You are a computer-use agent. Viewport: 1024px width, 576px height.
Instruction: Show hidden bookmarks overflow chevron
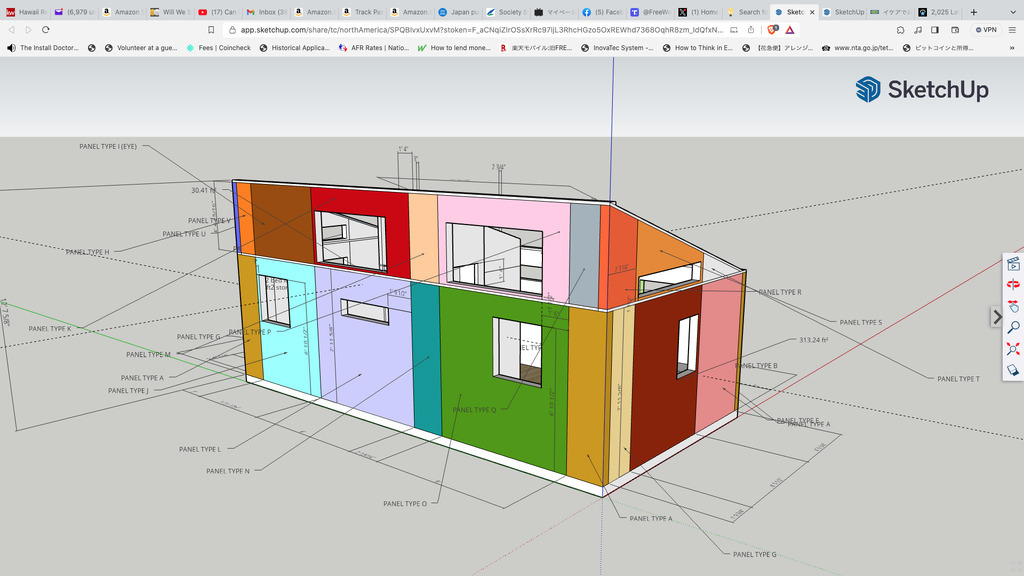[1012, 48]
